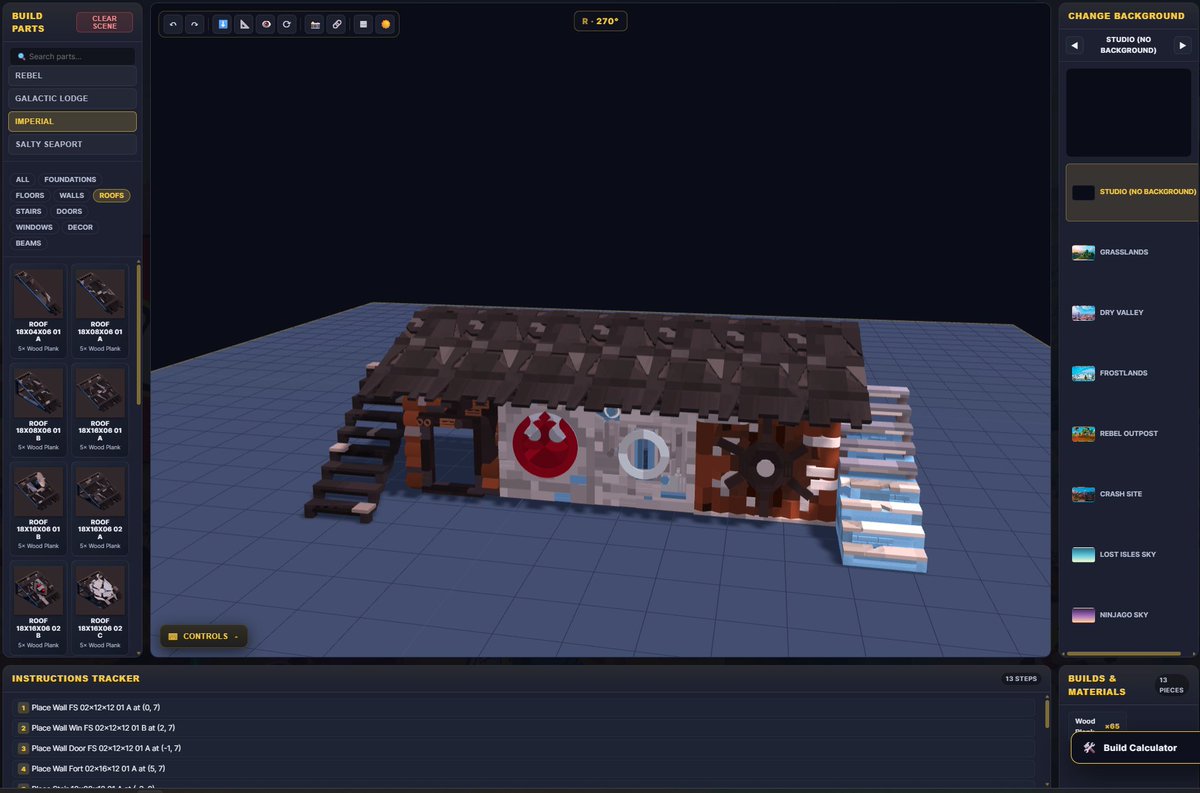Filter parts by Decor
This screenshot has width=1200, height=793.
tap(80, 228)
